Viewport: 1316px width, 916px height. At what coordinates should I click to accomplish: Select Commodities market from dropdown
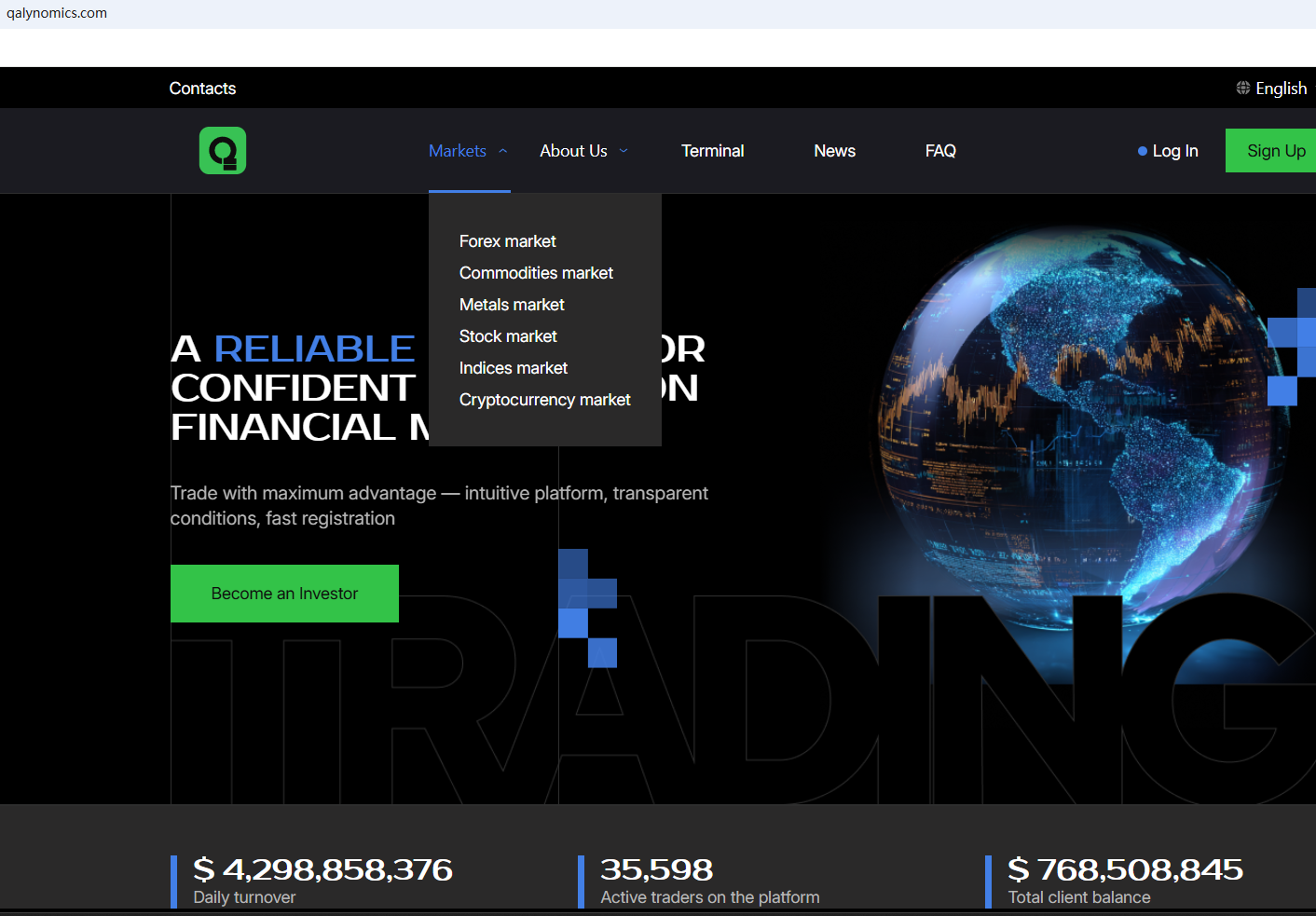tap(536, 273)
